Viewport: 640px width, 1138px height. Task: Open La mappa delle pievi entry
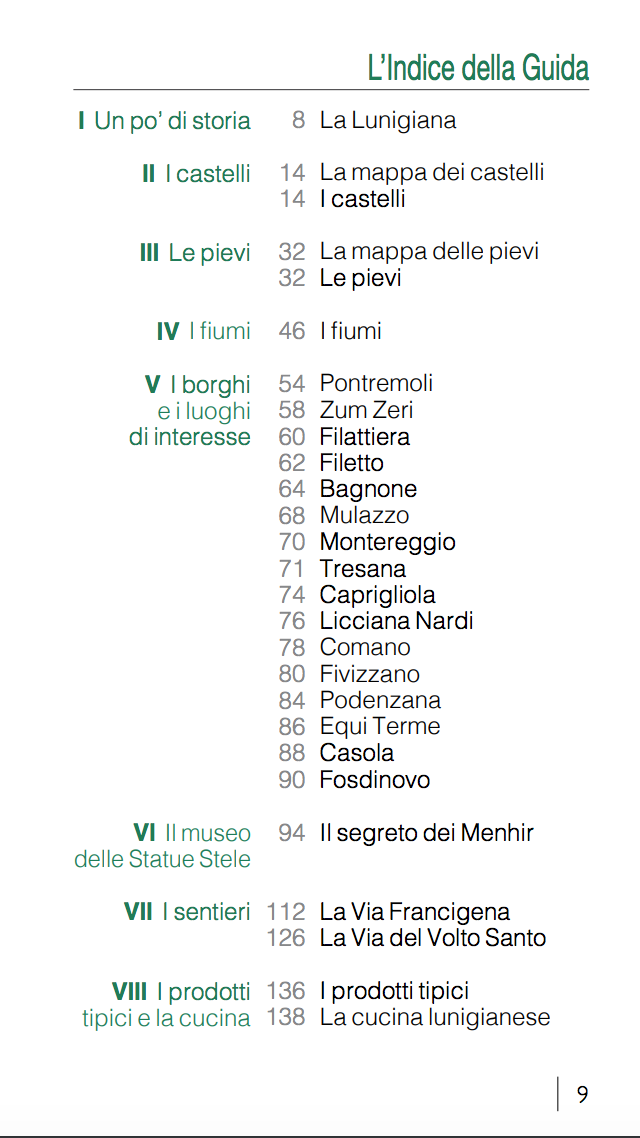pyautogui.click(x=429, y=251)
